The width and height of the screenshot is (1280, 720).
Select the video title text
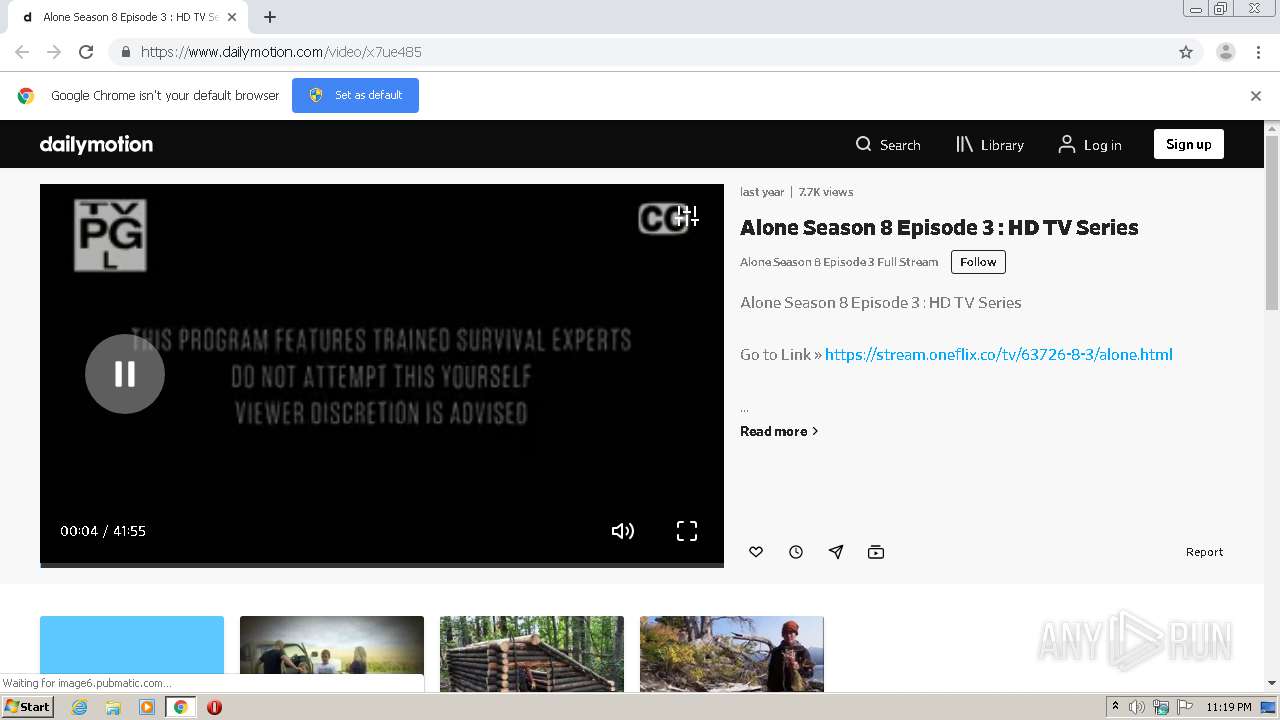pos(939,227)
